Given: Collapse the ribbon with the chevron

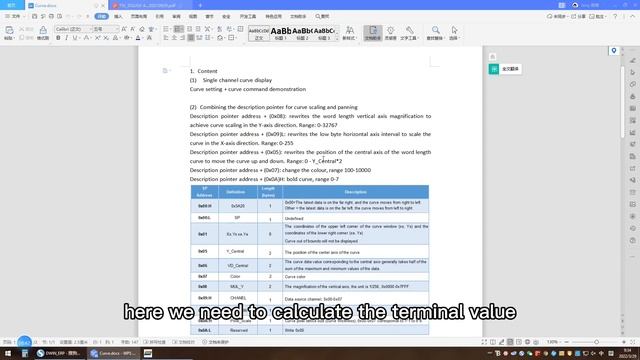Looking at the screenshot, I should click(x=633, y=16).
